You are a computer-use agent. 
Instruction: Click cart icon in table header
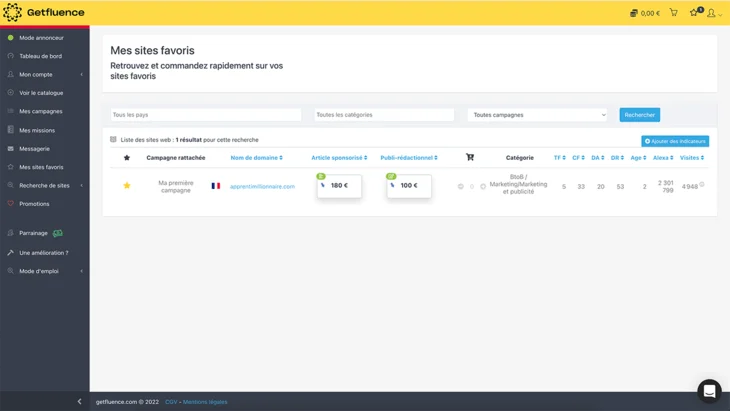pyautogui.click(x=470, y=157)
